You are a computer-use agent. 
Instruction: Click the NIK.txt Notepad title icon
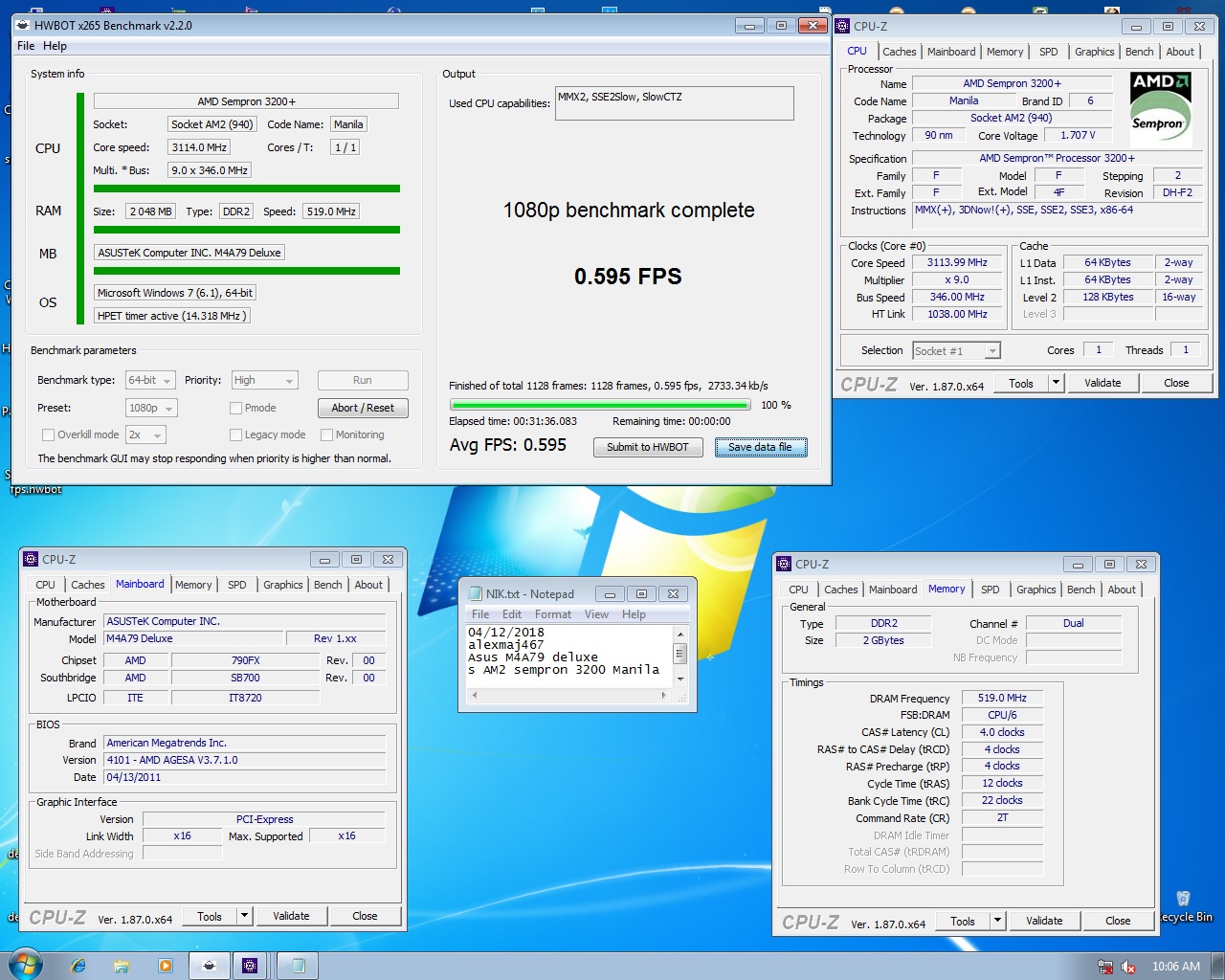click(476, 593)
